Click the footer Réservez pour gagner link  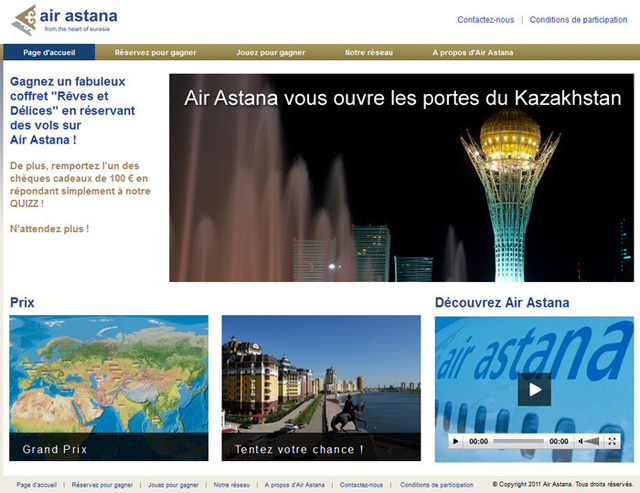click(102, 485)
